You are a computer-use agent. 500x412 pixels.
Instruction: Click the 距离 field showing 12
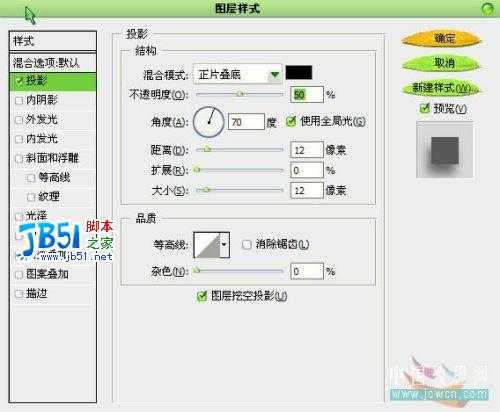(307, 150)
